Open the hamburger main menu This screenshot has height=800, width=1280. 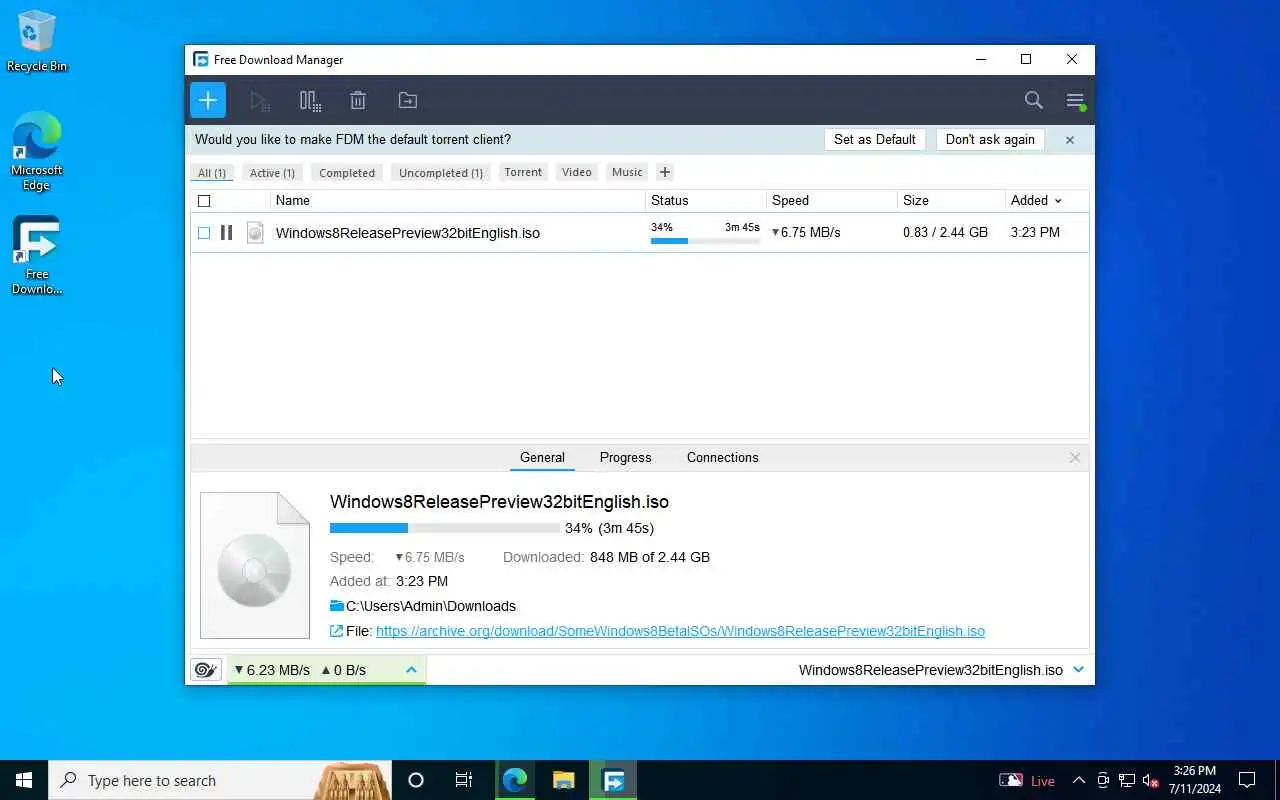[x=1075, y=100]
